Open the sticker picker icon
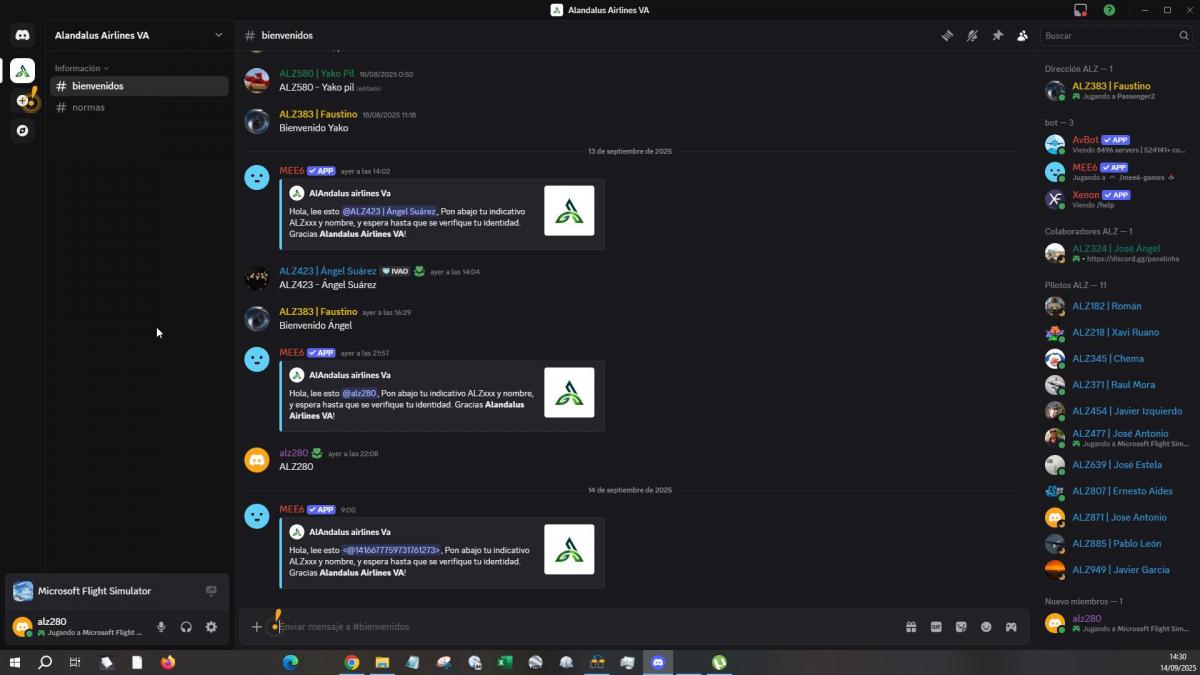 pos(961,627)
